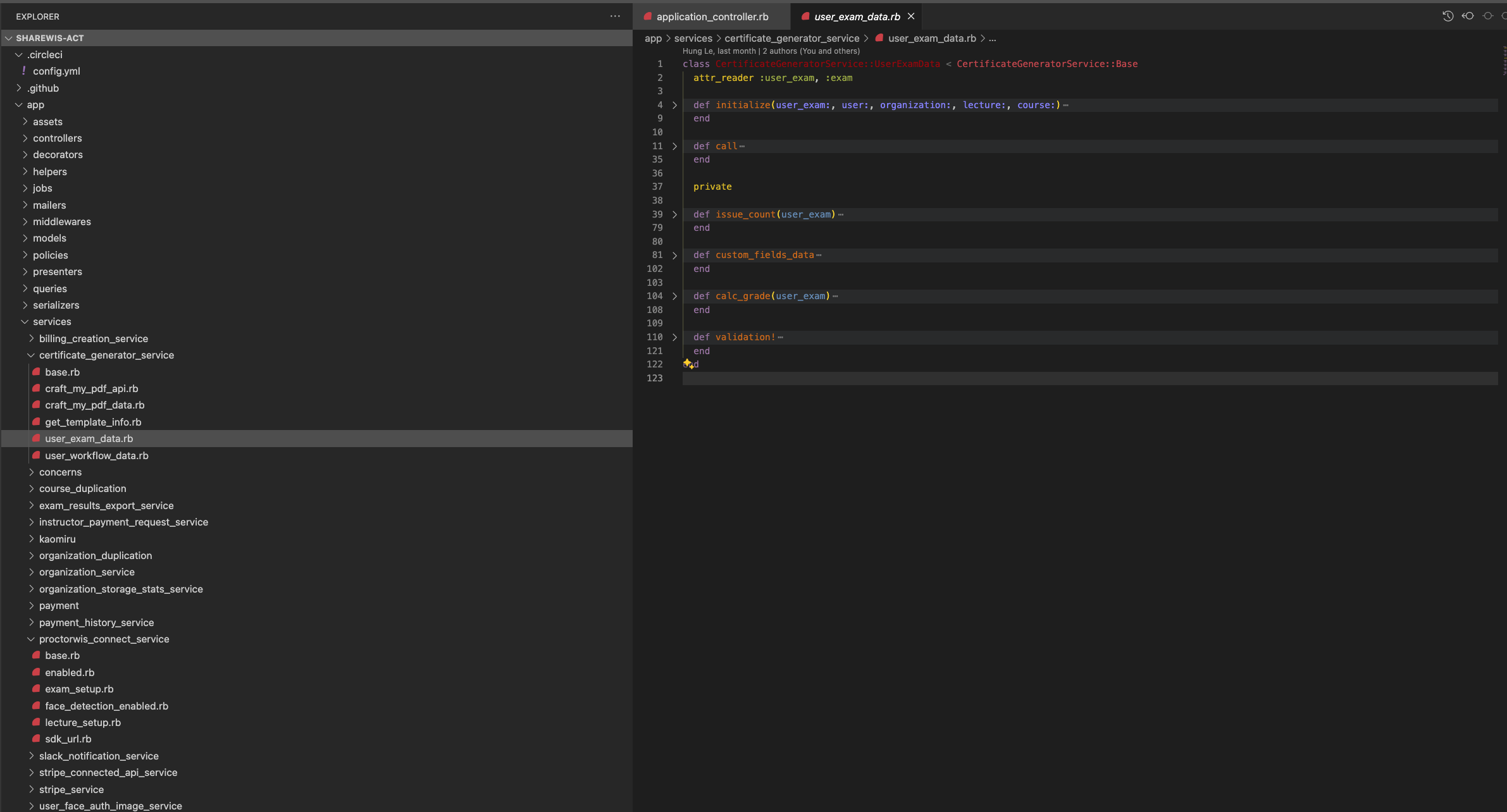Collapse the .circleci folder

click(316, 54)
